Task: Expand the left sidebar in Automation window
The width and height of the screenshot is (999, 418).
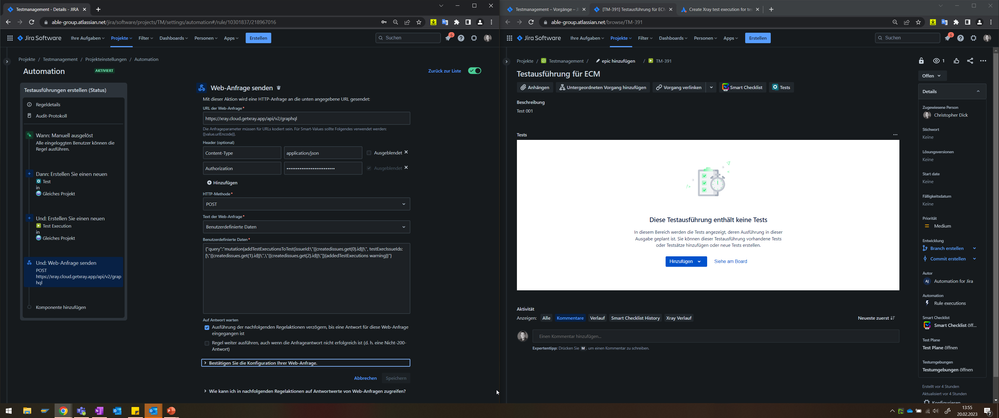Action: (x=6, y=61)
